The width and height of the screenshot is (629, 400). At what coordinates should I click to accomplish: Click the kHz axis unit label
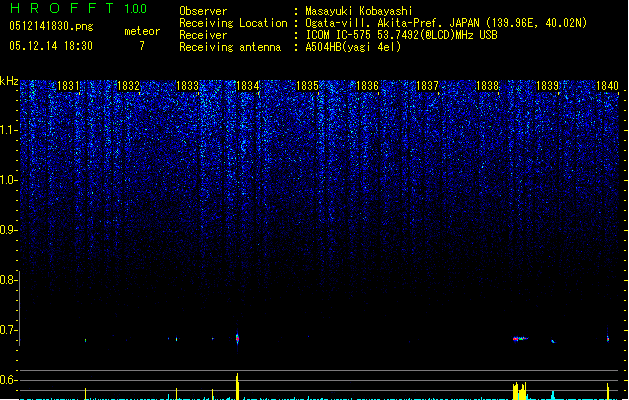9,81
